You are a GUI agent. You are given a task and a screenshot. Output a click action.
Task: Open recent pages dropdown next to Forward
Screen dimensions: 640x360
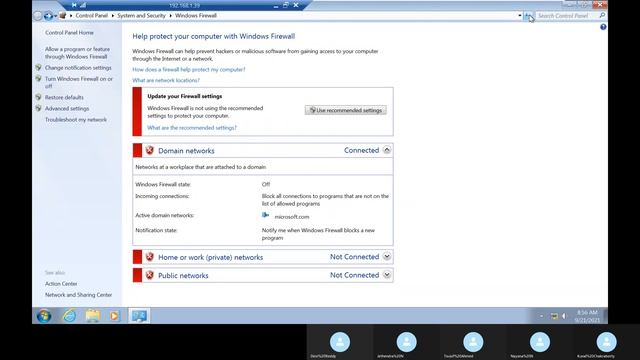(56, 16)
